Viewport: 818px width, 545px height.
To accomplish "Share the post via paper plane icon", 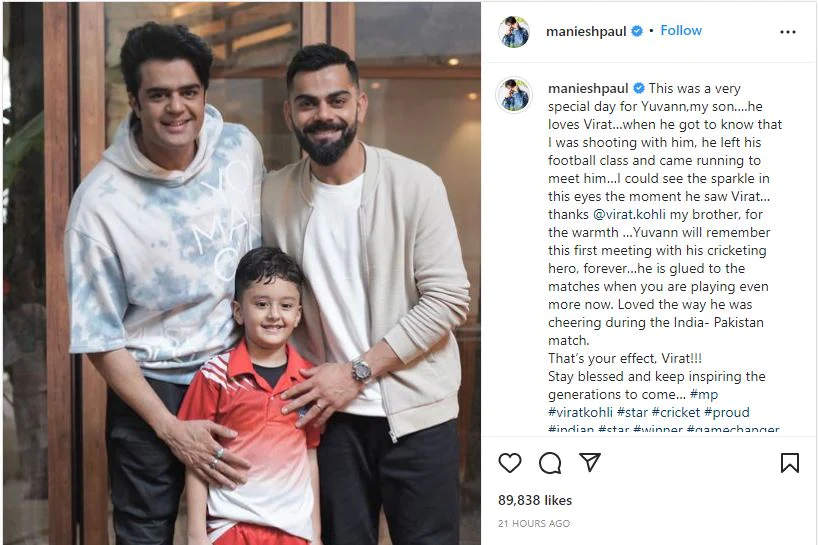I will pos(590,462).
